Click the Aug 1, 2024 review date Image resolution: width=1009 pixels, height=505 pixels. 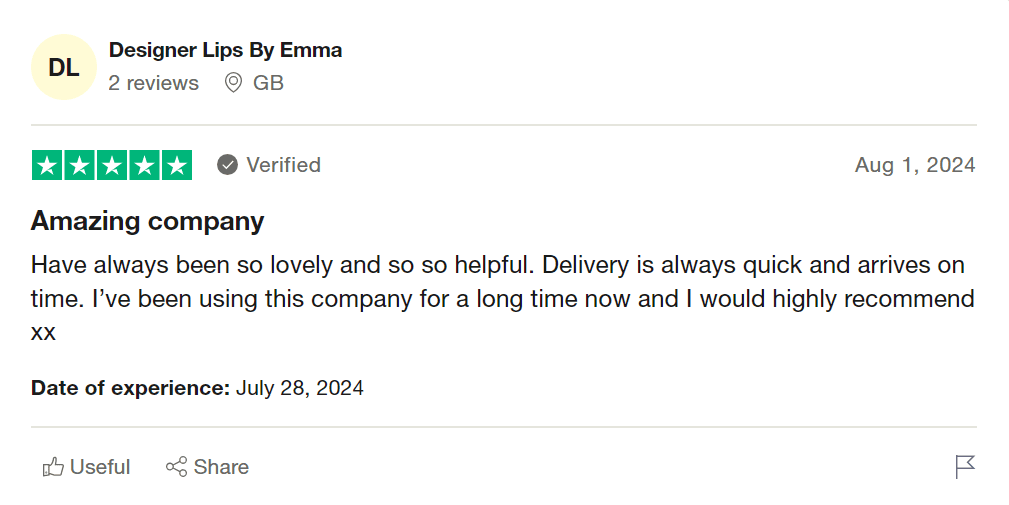point(914,165)
